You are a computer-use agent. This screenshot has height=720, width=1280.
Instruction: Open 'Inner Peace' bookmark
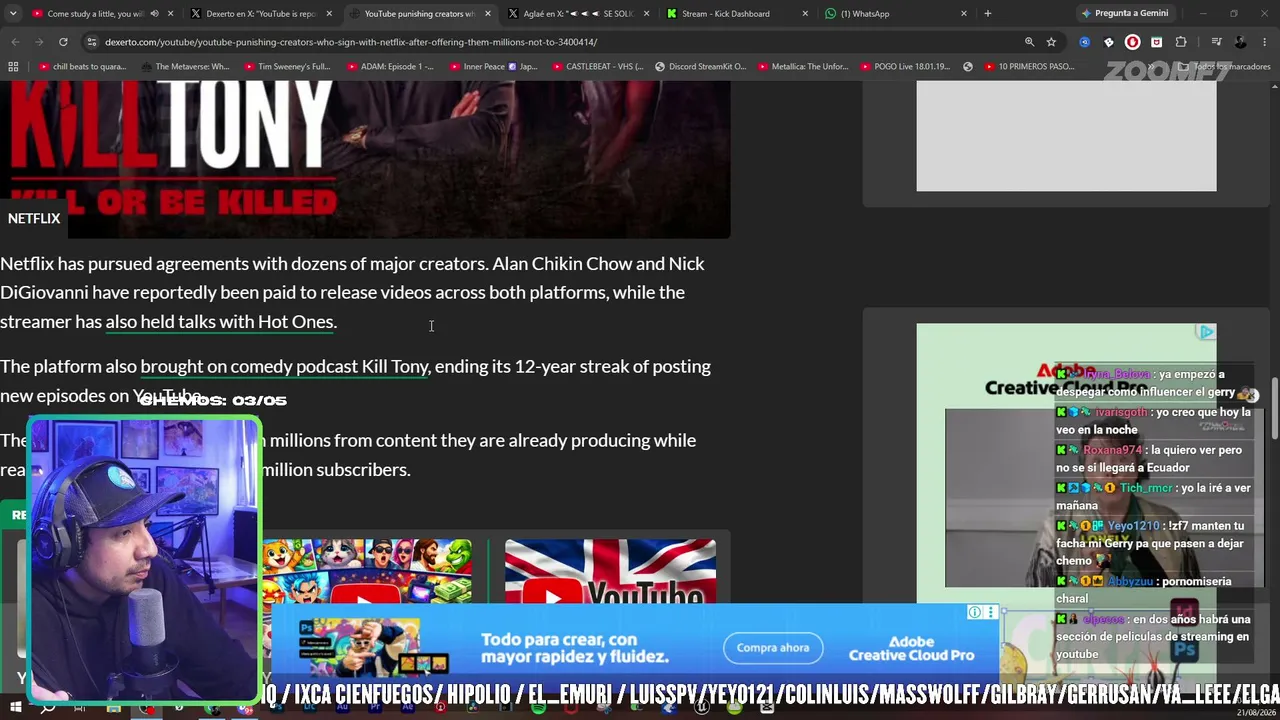(x=493, y=67)
